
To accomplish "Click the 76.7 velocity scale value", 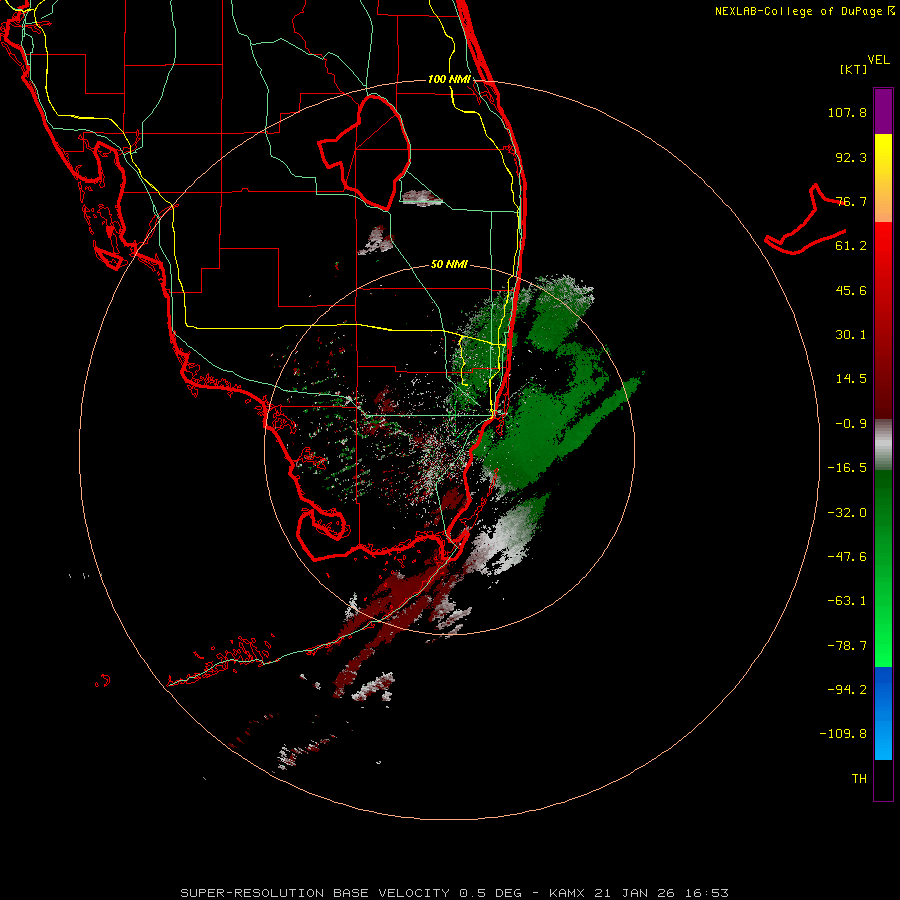I will [x=851, y=201].
